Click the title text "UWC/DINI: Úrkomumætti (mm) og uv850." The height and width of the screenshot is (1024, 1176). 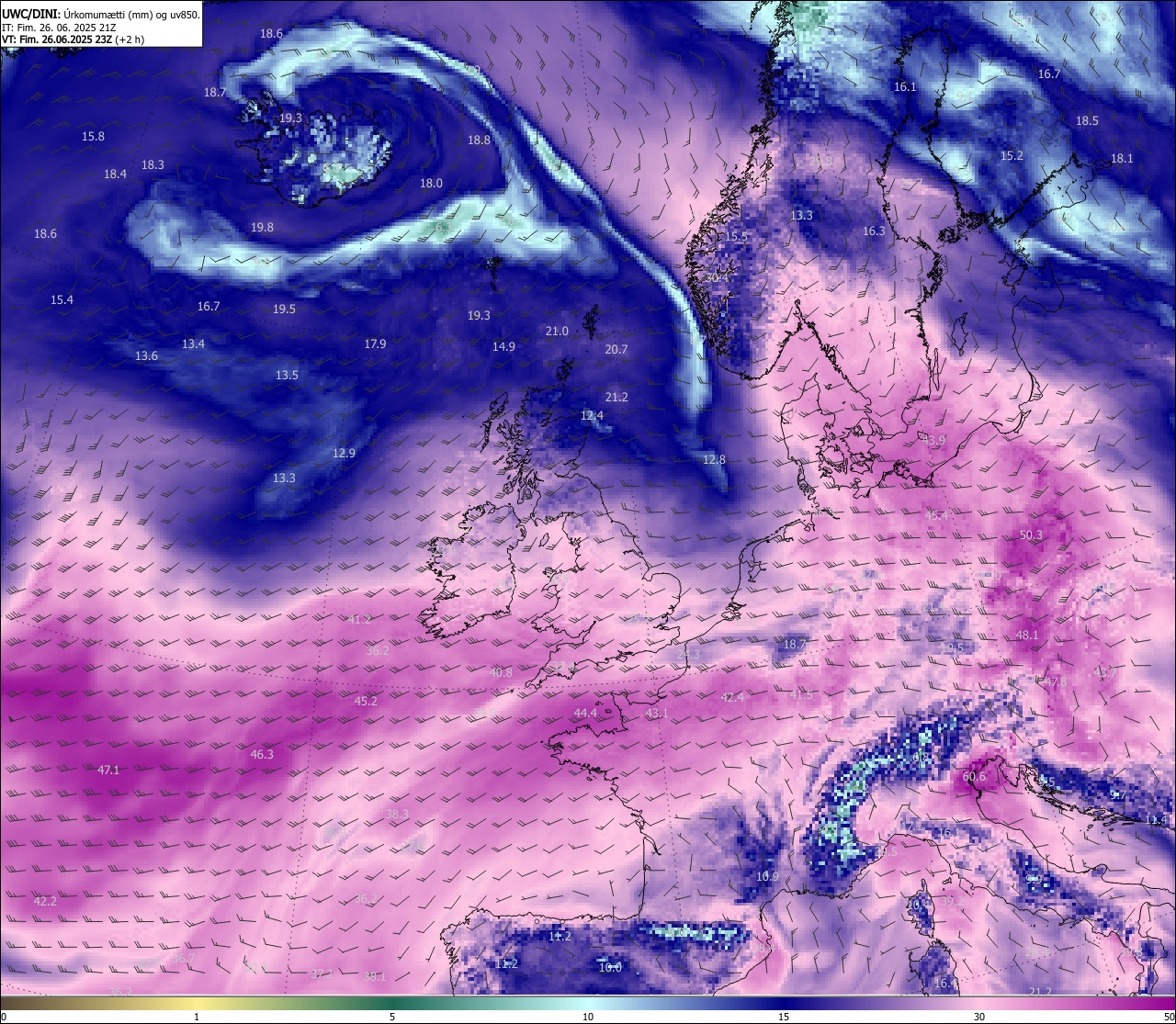click(x=101, y=15)
